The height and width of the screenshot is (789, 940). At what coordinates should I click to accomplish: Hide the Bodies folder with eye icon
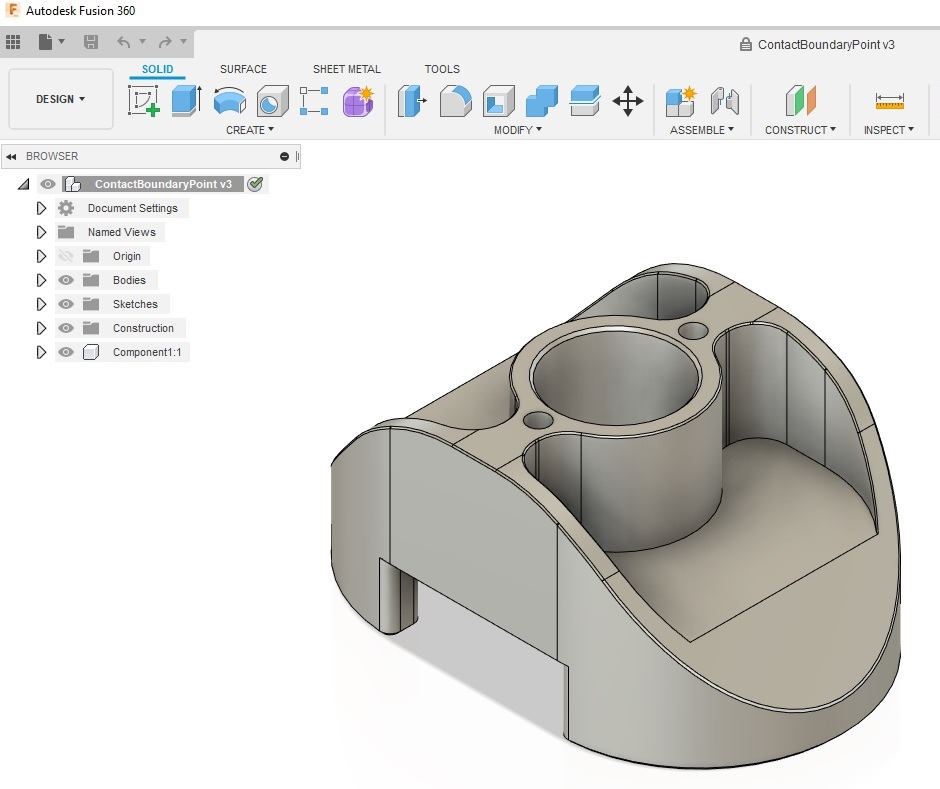67,280
